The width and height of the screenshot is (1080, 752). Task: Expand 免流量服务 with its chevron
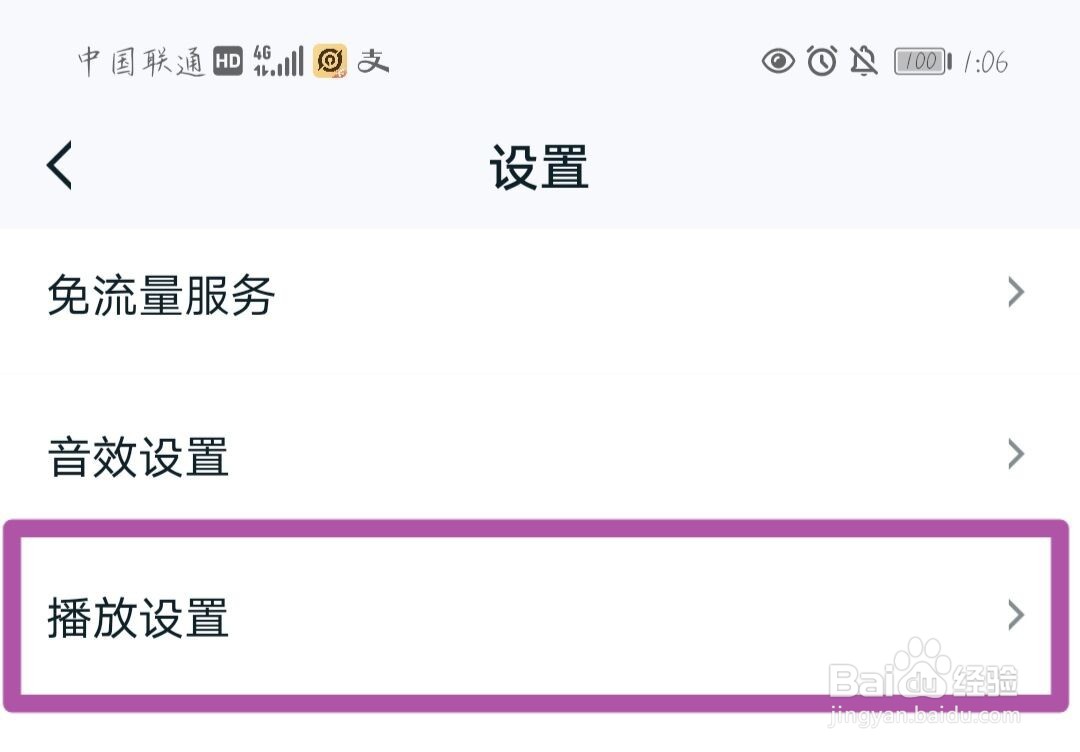pyautogui.click(x=1016, y=292)
